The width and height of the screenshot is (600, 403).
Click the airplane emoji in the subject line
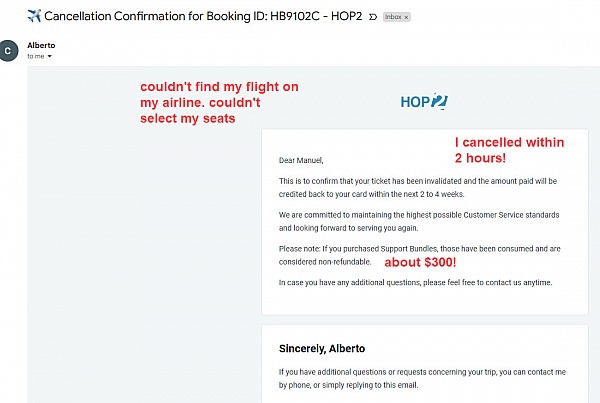(14, 16)
